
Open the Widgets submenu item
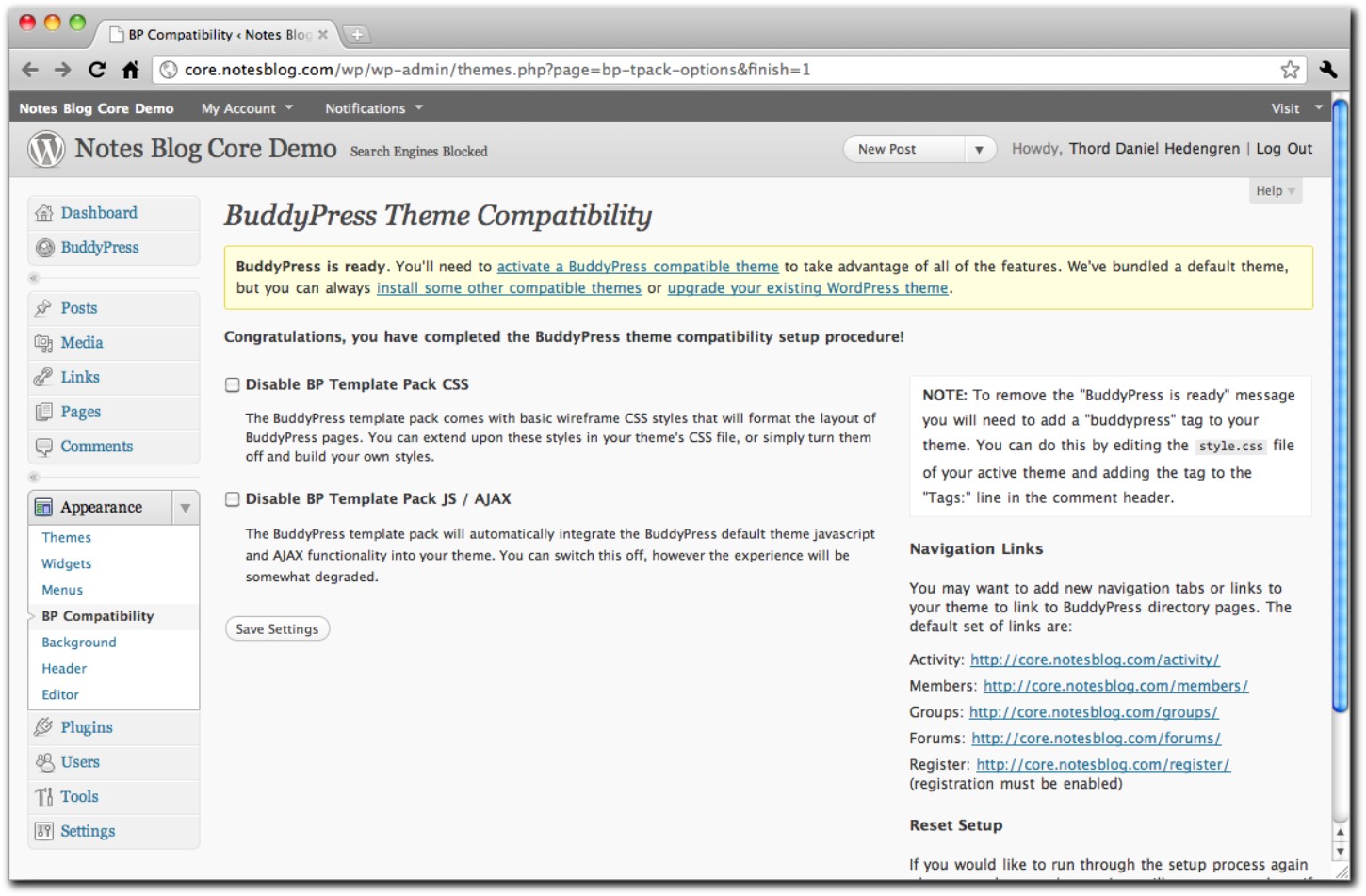[66, 564]
